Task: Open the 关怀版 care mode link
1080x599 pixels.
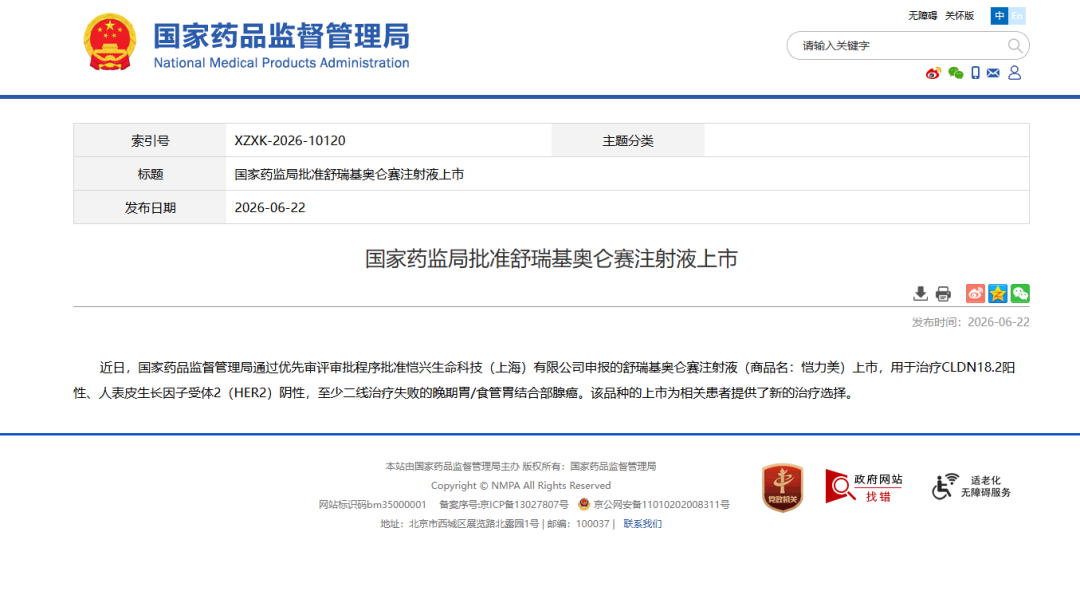Action: coord(959,16)
